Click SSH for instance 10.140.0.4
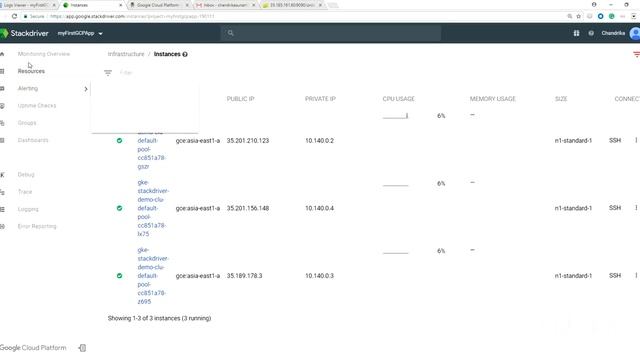 coord(615,208)
